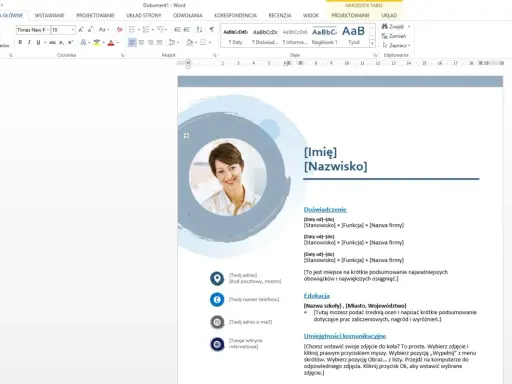
Task: Open the Odwołania tab
Action: (x=188, y=15)
